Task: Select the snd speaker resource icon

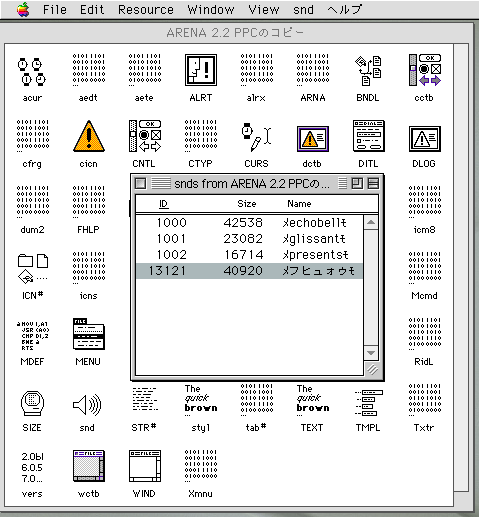Action: tap(87, 405)
